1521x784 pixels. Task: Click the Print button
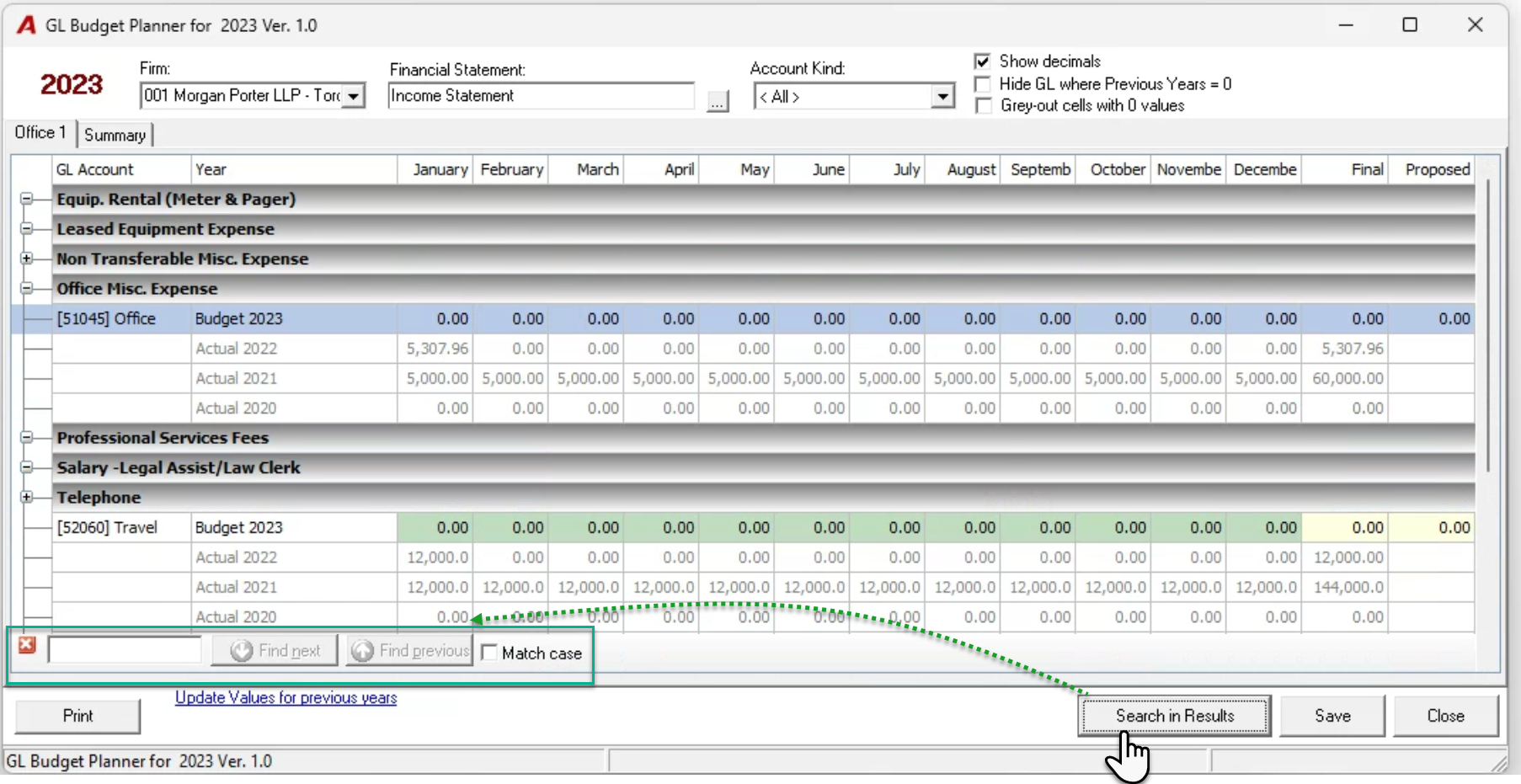[77, 716]
